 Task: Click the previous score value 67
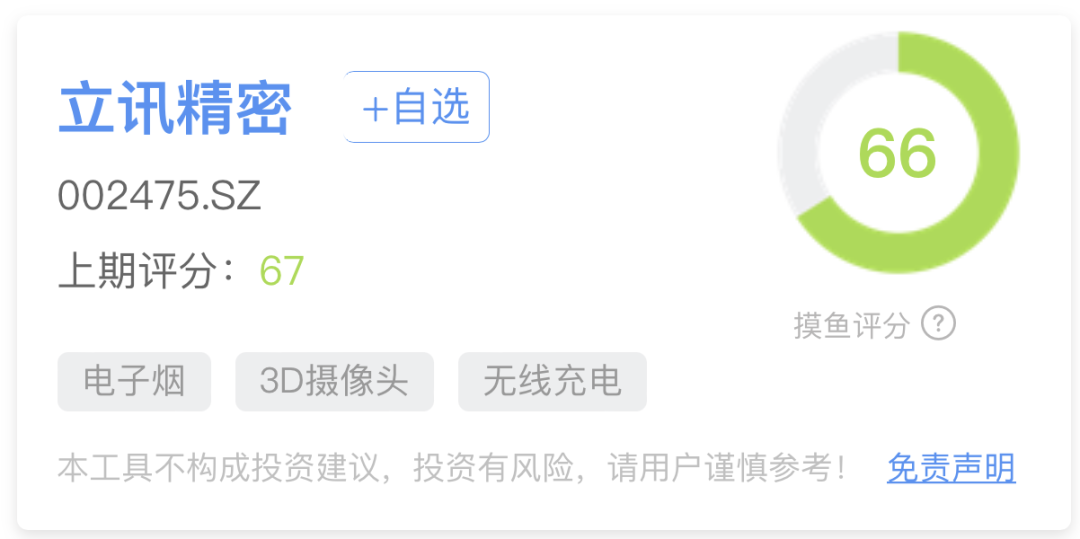[282, 271]
